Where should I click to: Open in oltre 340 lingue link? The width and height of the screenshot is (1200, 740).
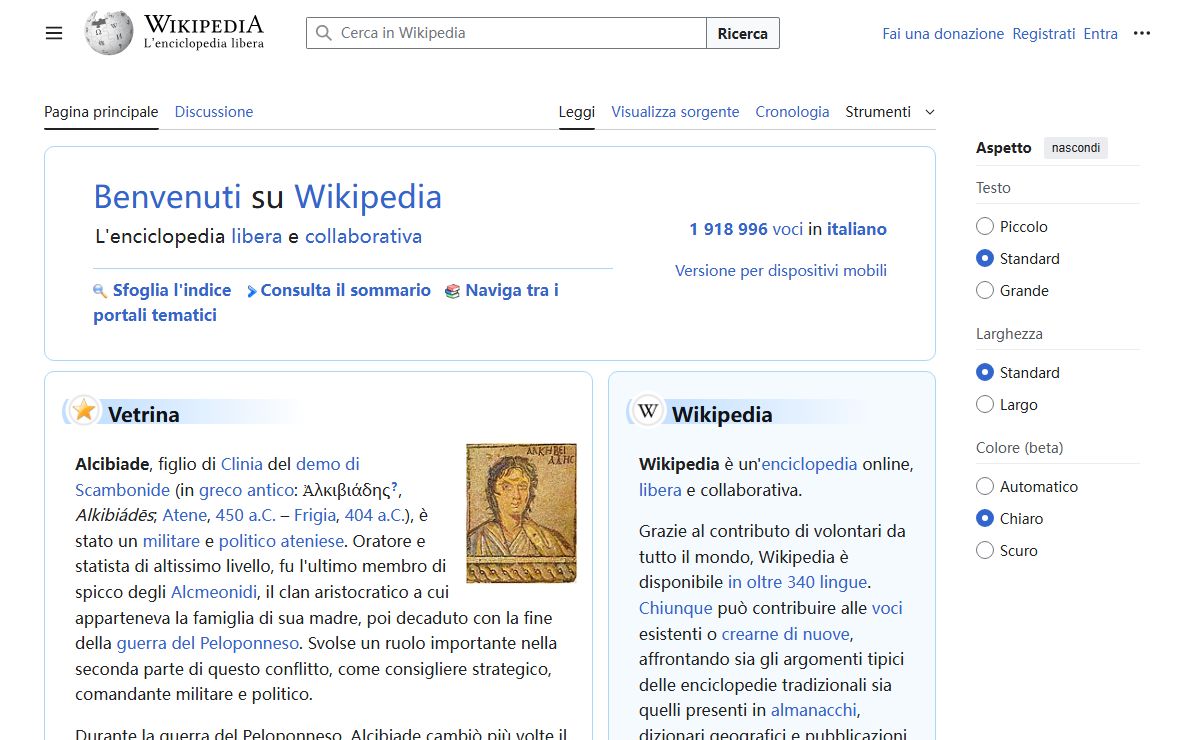(x=797, y=582)
